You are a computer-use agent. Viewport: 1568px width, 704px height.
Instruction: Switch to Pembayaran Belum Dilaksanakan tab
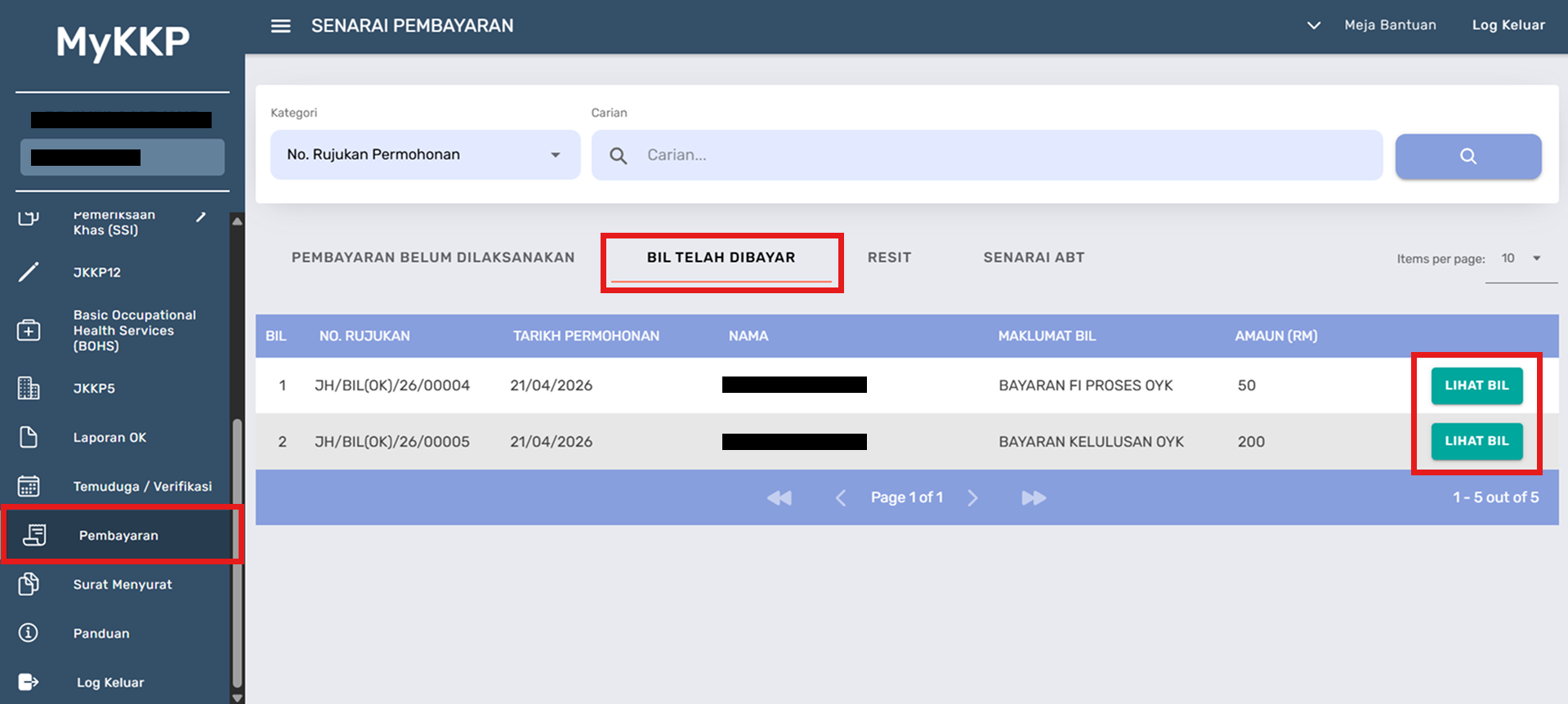[x=433, y=257]
